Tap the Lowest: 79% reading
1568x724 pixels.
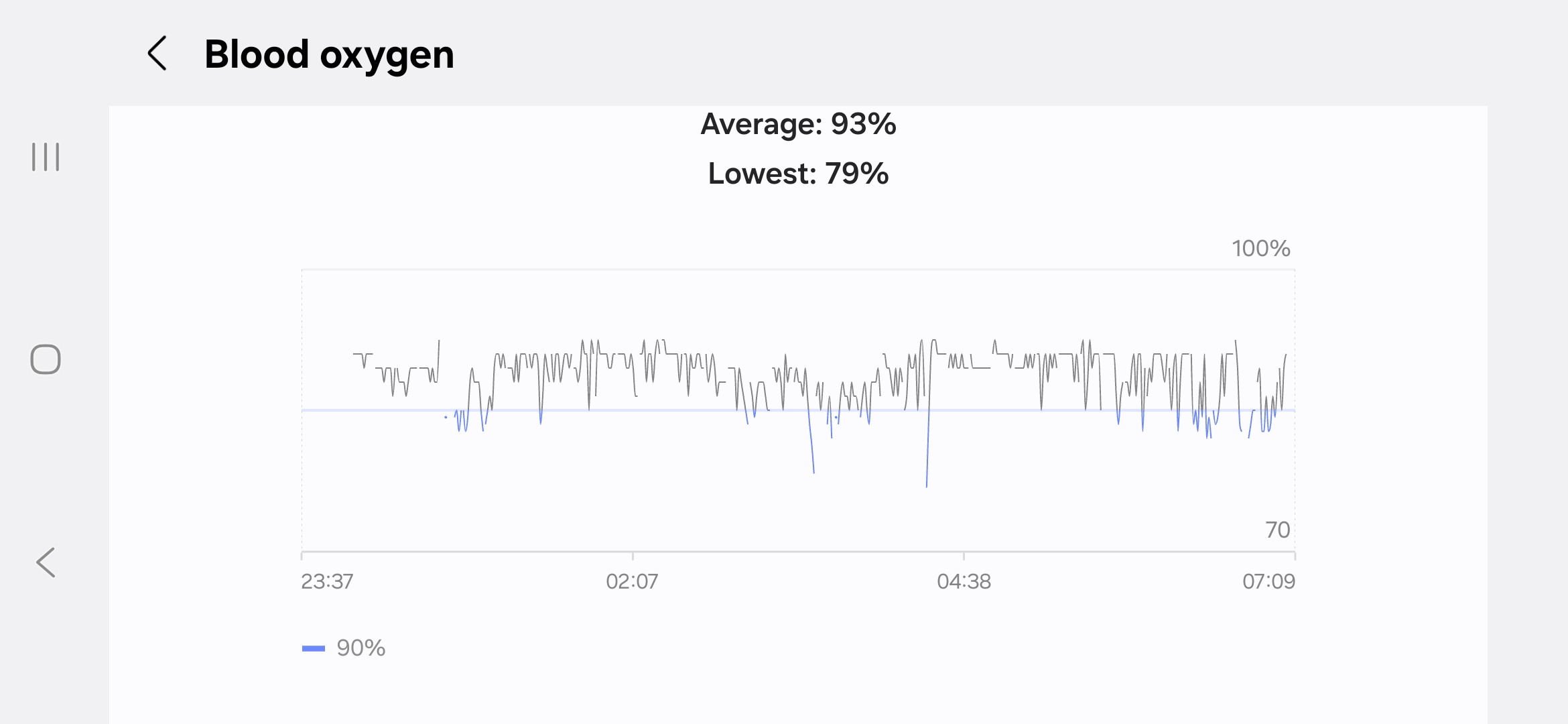[798, 174]
